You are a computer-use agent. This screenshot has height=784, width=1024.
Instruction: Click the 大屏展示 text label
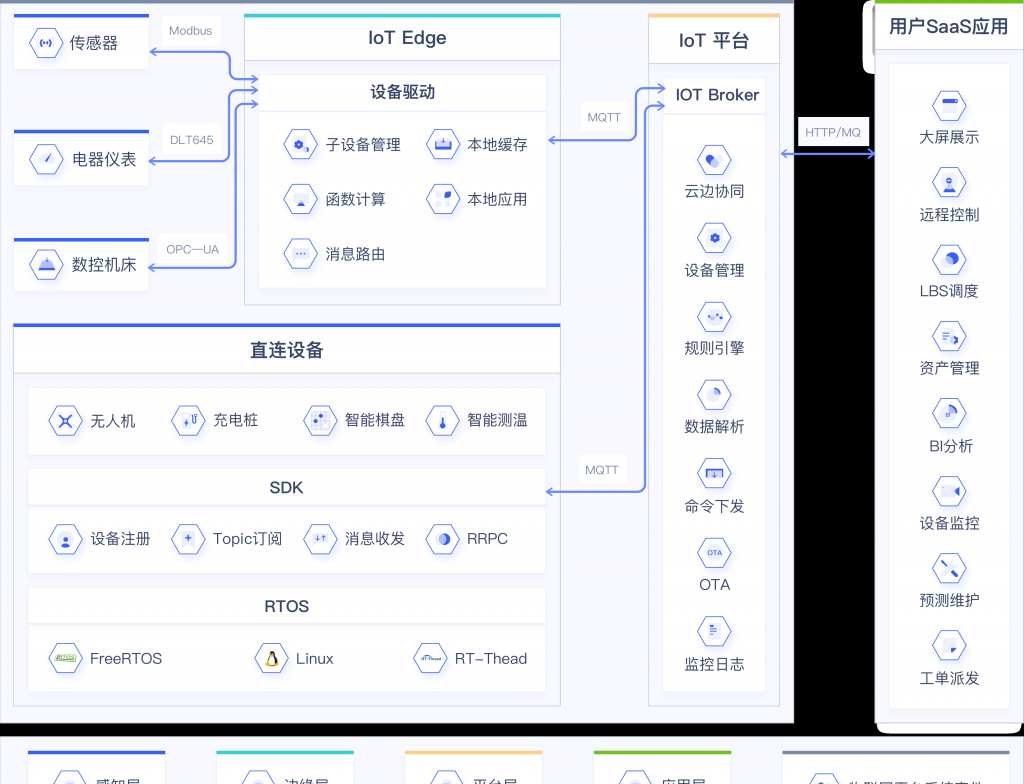click(x=950, y=137)
